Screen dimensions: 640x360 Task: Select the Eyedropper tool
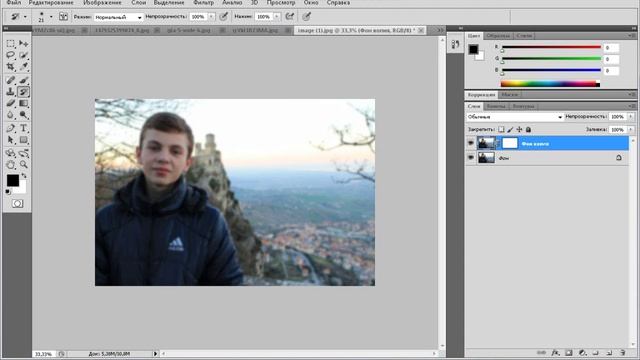click(23, 66)
